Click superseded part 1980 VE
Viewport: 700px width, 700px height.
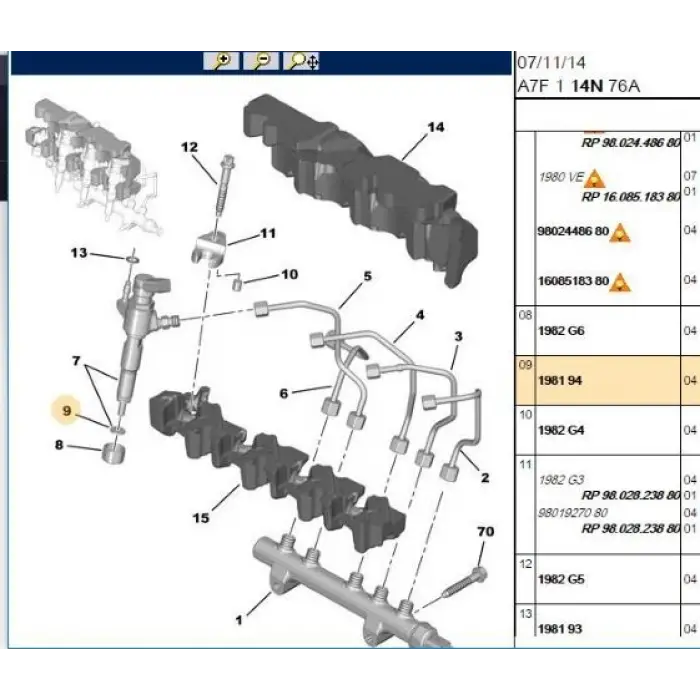(561, 177)
